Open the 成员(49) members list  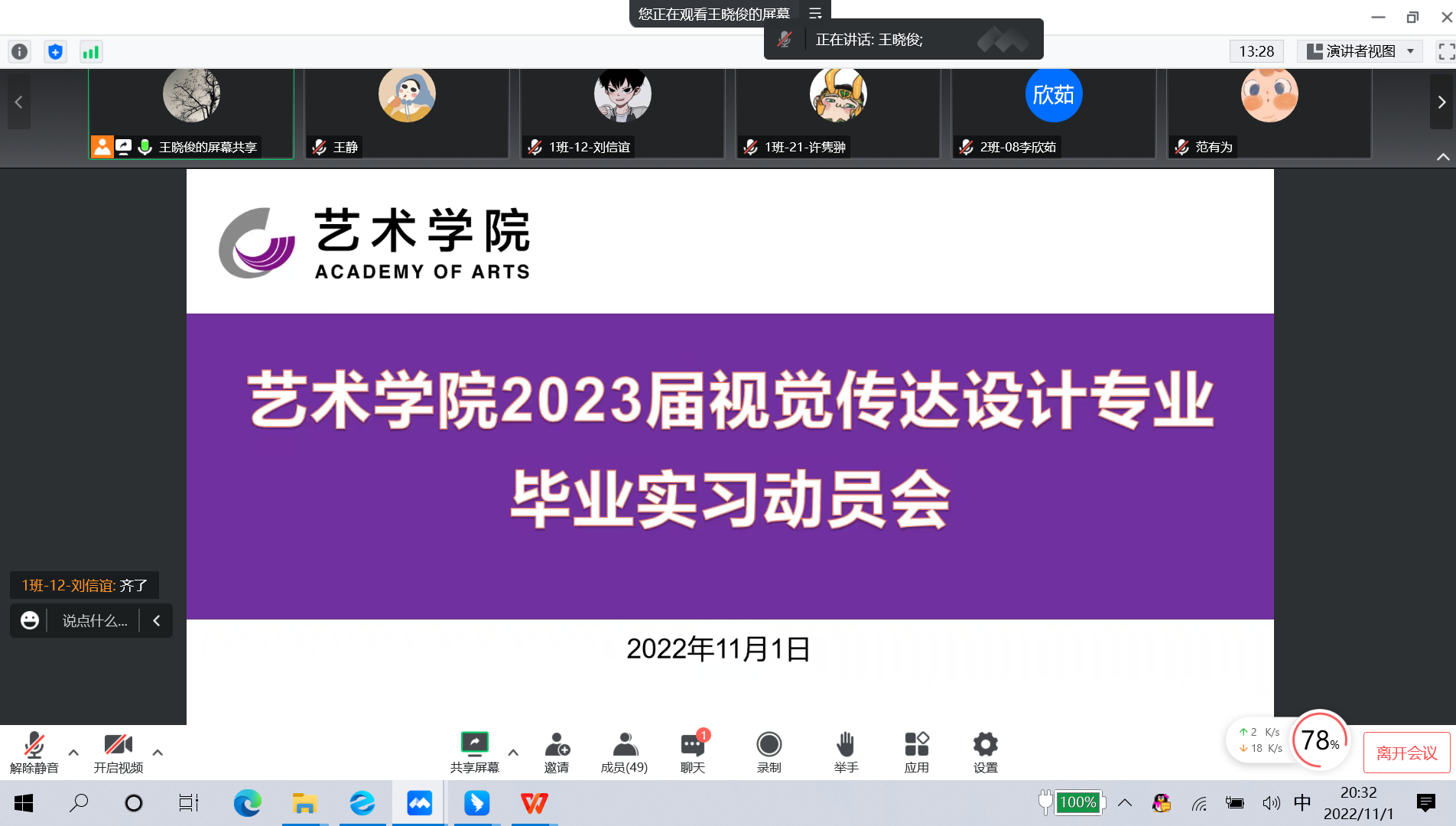point(624,753)
